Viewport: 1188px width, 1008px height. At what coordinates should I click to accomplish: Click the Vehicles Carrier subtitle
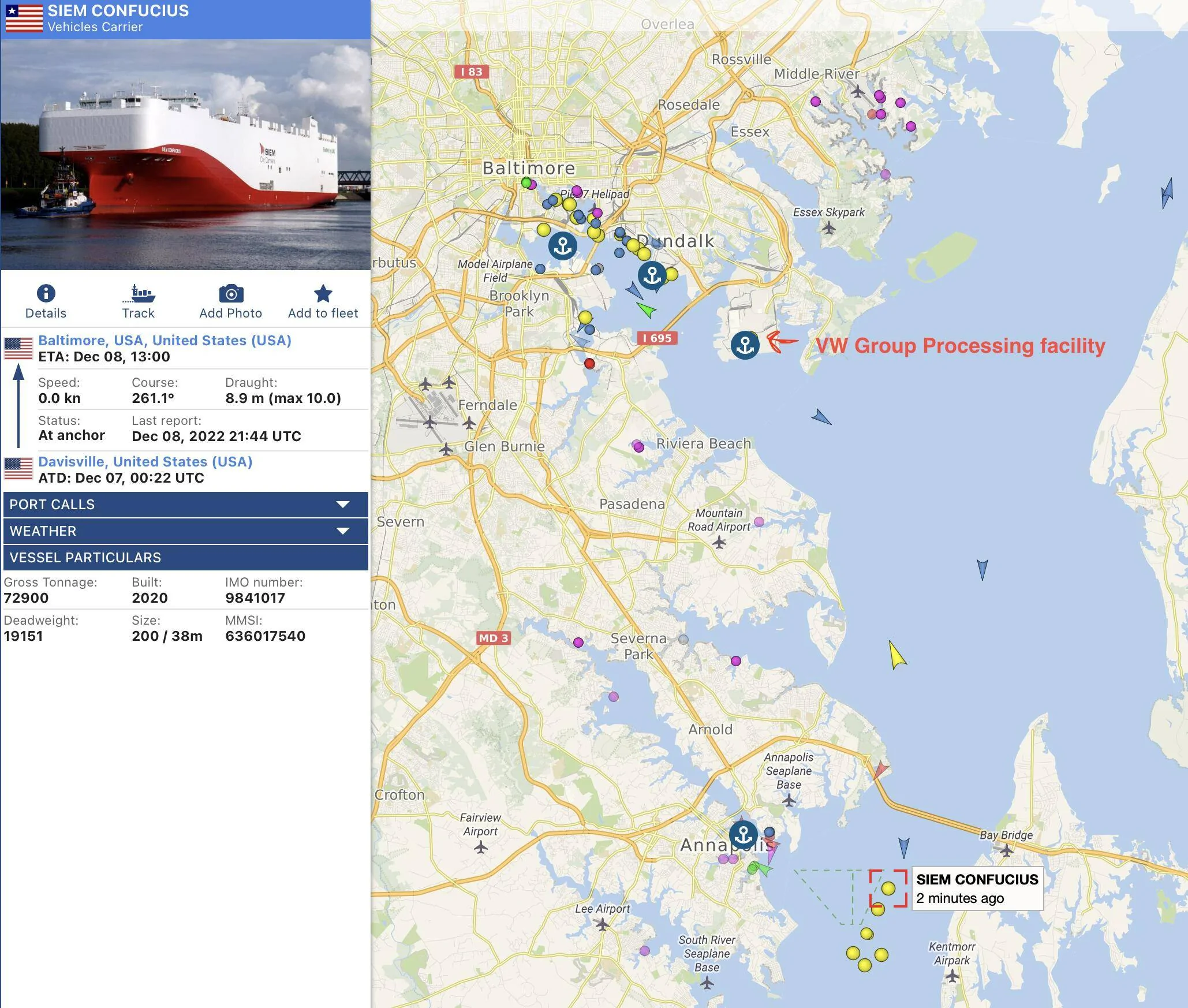[x=95, y=27]
